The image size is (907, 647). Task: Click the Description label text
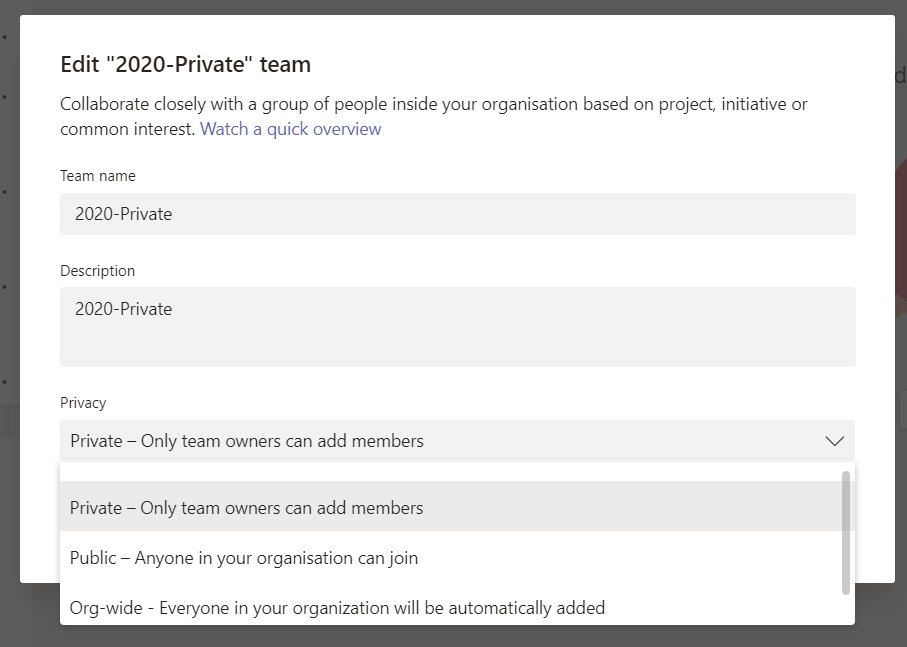point(97,271)
